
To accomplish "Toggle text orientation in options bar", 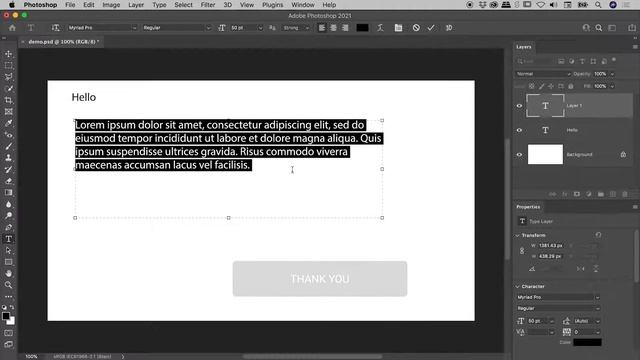I will [x=56, y=28].
